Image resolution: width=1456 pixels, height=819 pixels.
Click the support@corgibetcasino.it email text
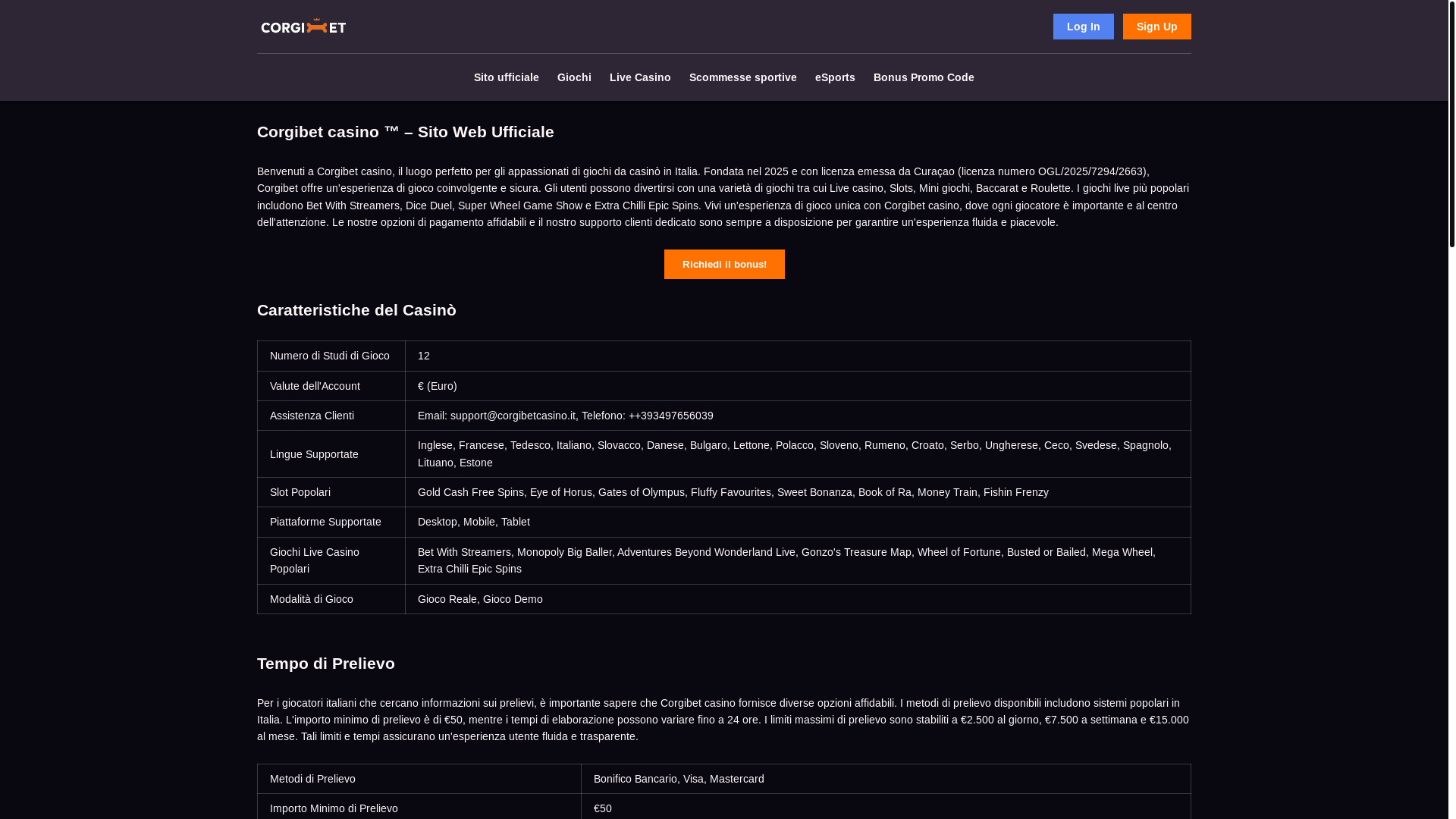pyautogui.click(x=513, y=416)
